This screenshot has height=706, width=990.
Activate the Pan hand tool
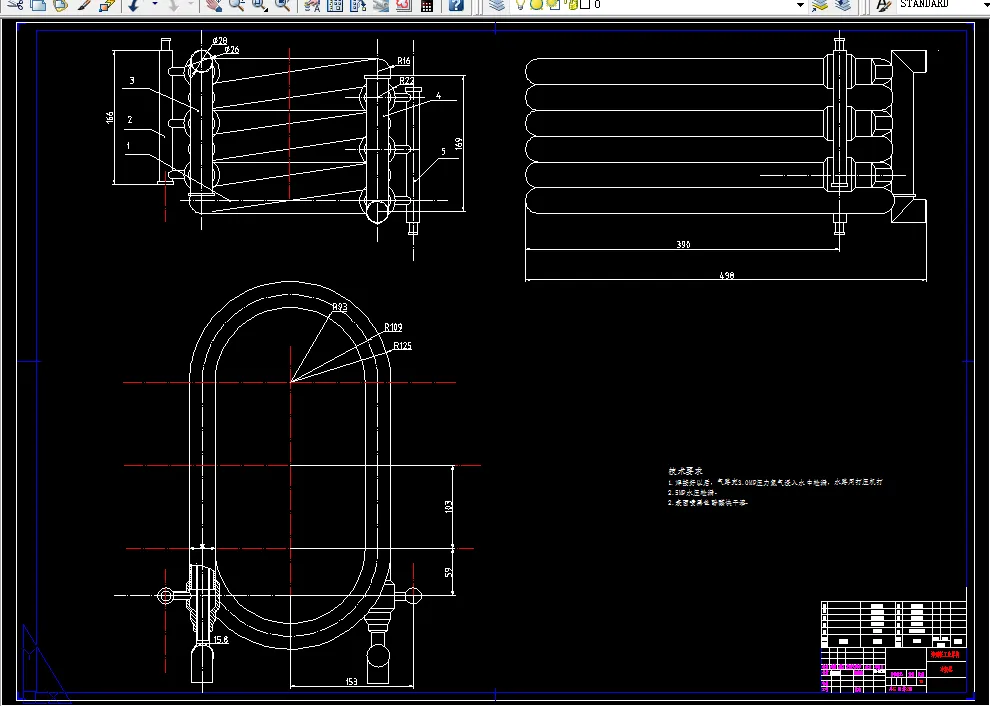point(214,4)
